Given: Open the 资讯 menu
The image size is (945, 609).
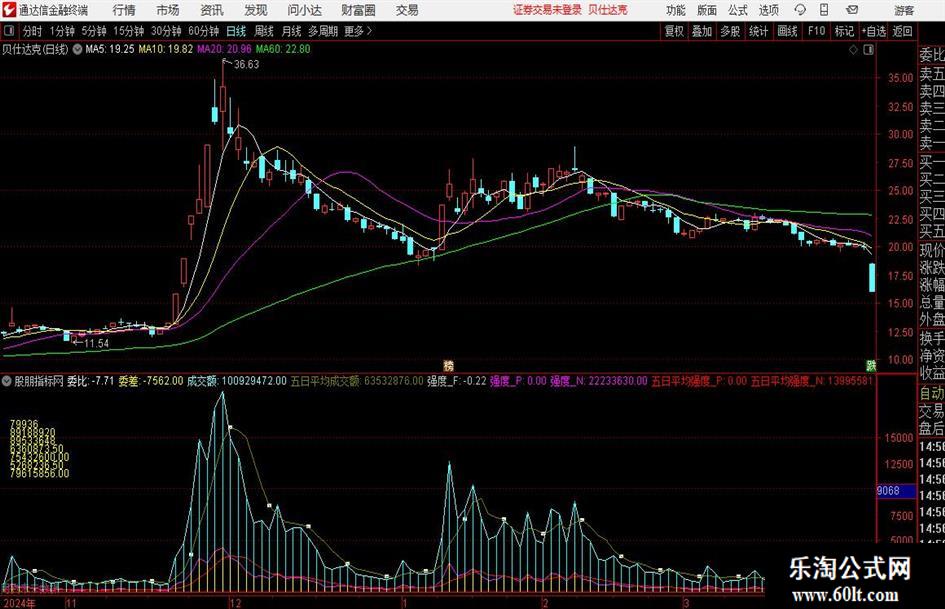Looking at the screenshot, I should pos(212,10).
